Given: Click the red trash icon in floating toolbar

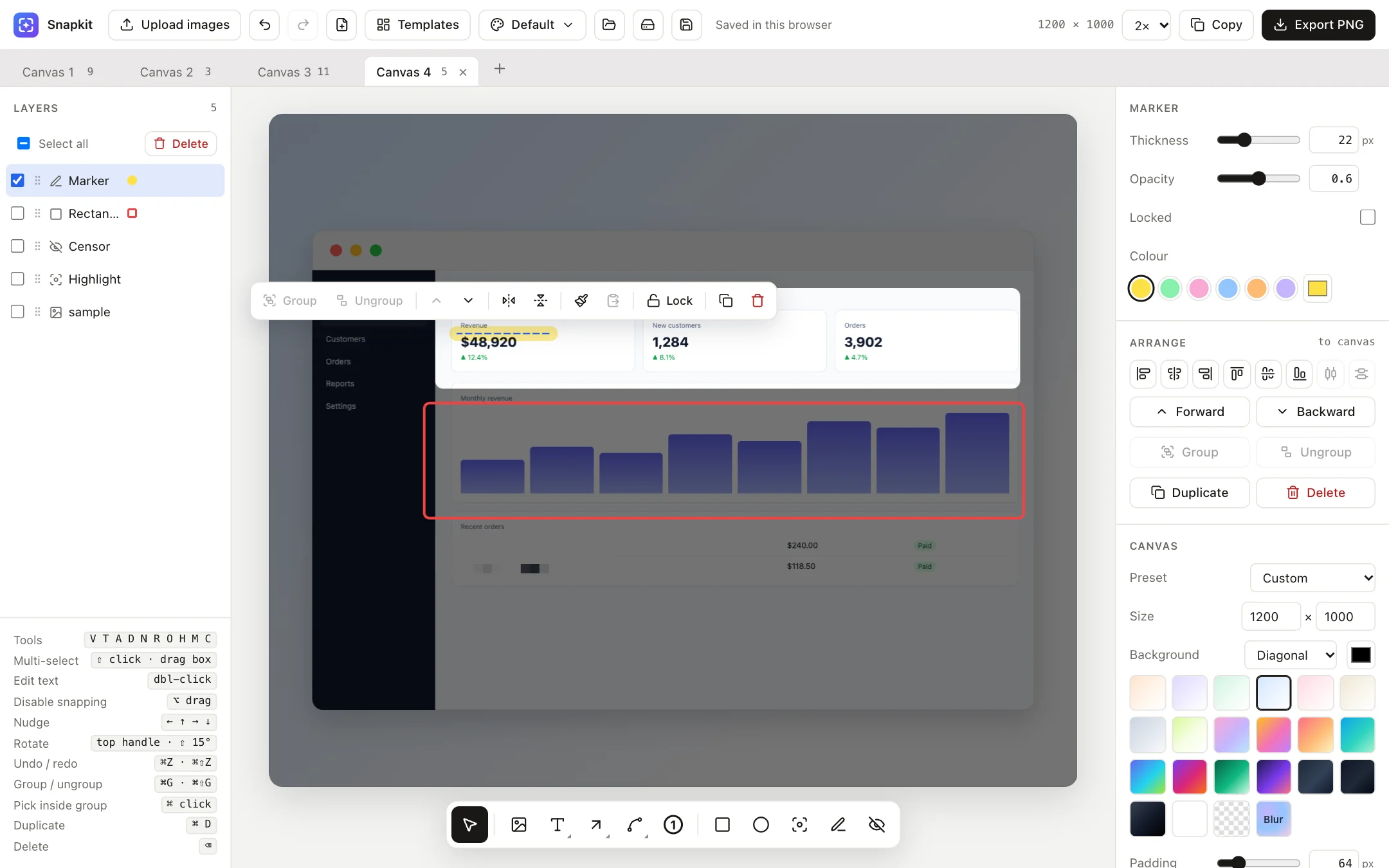Looking at the screenshot, I should click(758, 300).
